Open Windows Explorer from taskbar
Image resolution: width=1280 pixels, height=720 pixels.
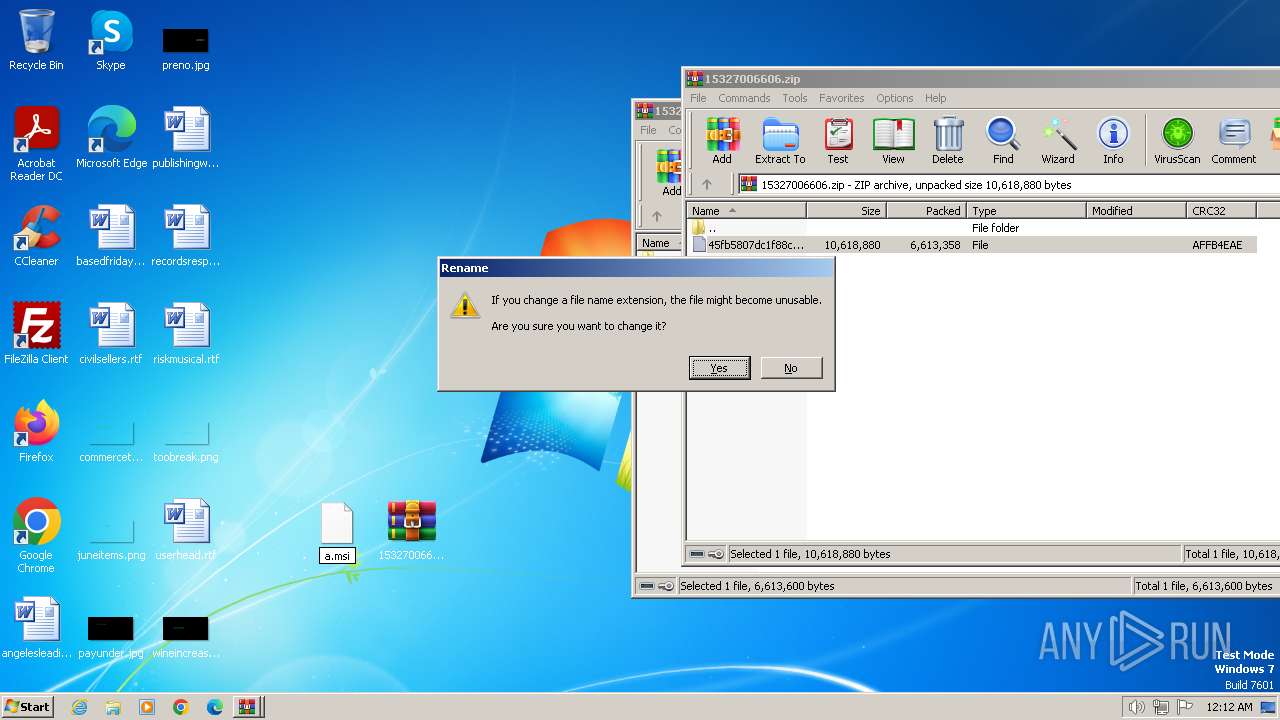[113, 707]
